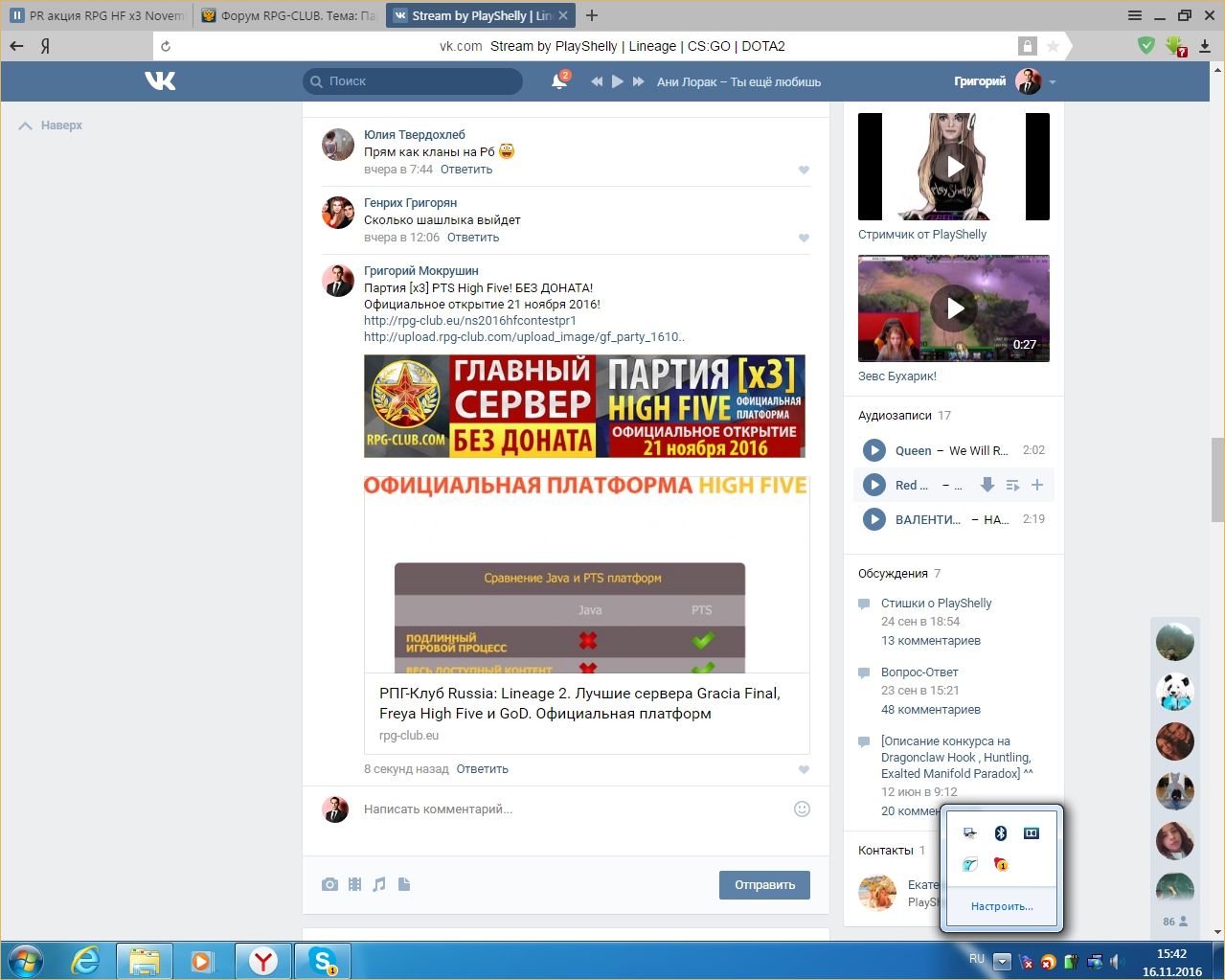
Task: Attach a document with the file icon
Action: click(x=404, y=884)
